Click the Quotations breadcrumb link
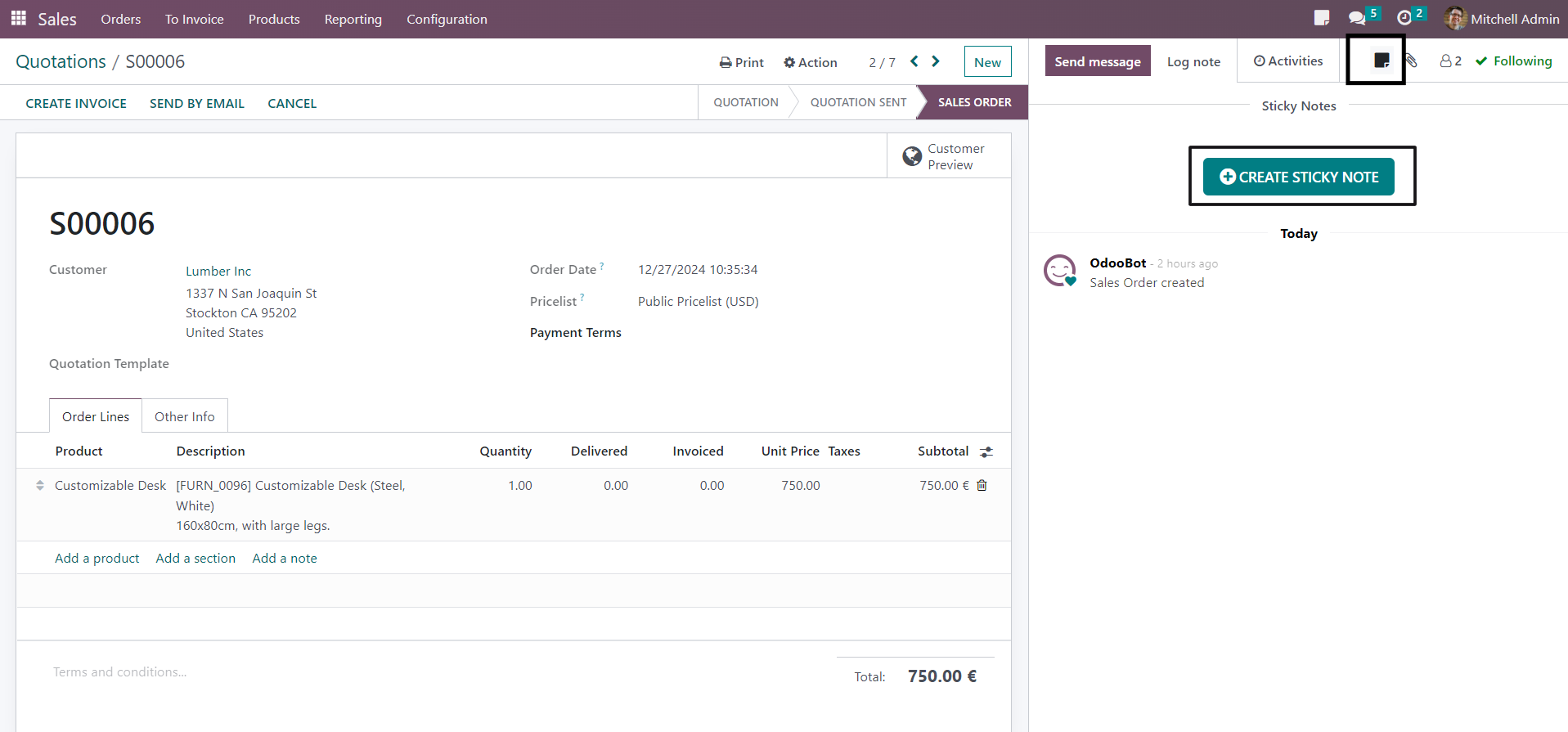Image resolution: width=1568 pixels, height=732 pixels. pyautogui.click(x=61, y=61)
